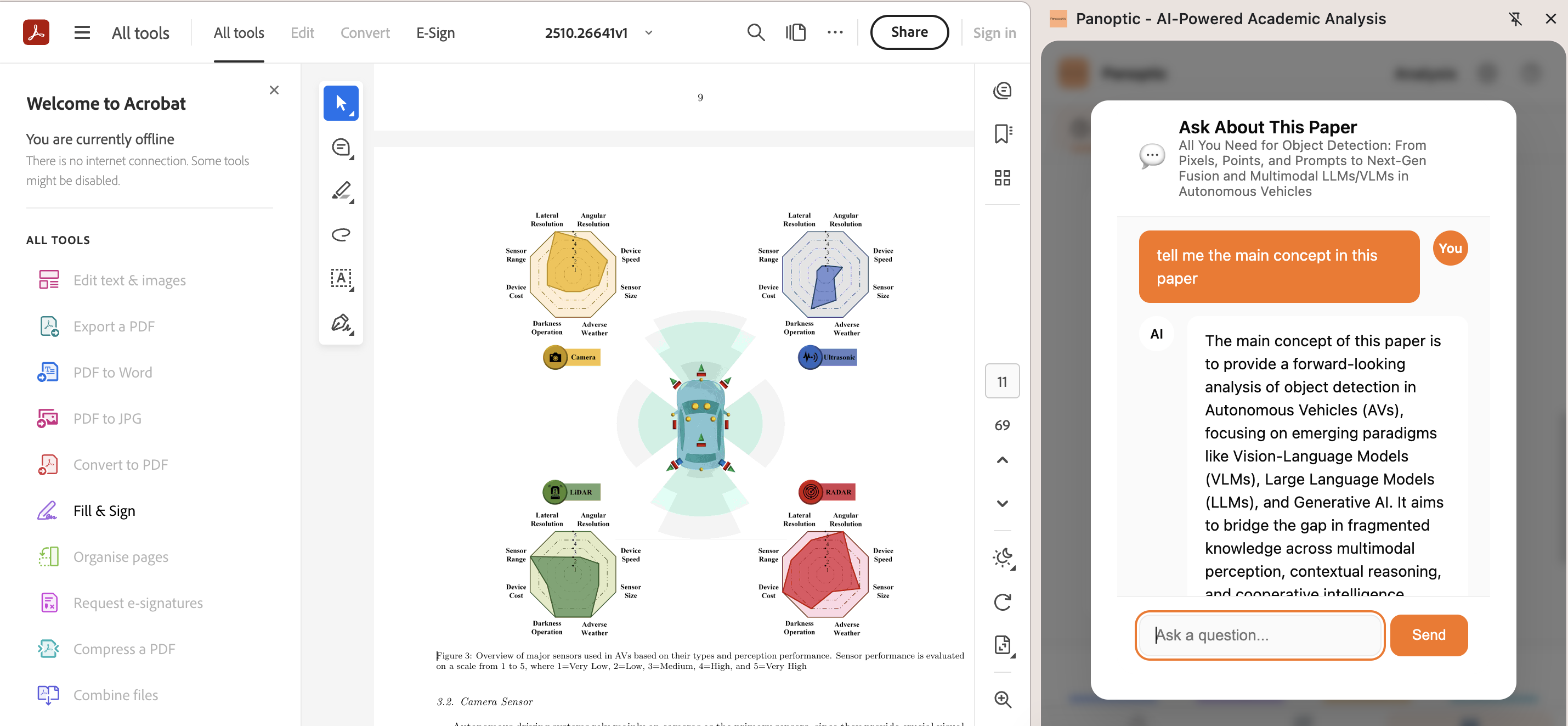This screenshot has width=1568, height=726.
Task: Toggle the hamburger menu button
Action: point(82,32)
